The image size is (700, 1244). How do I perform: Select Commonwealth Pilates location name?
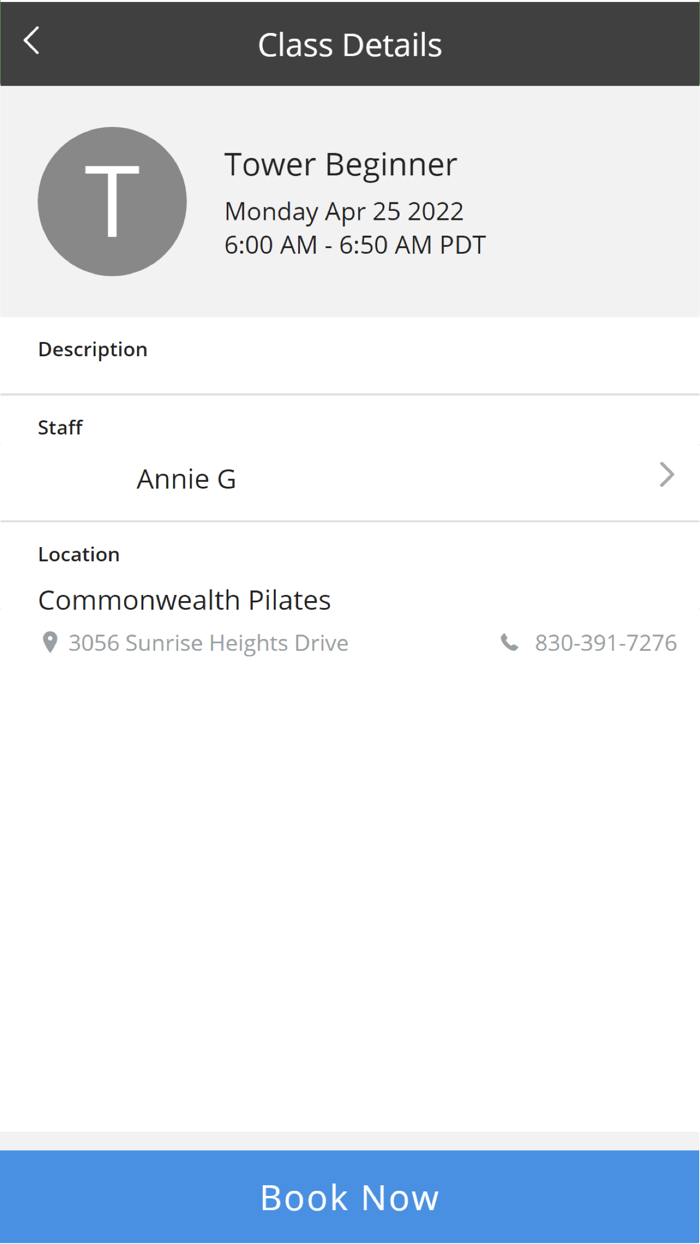coord(184,600)
